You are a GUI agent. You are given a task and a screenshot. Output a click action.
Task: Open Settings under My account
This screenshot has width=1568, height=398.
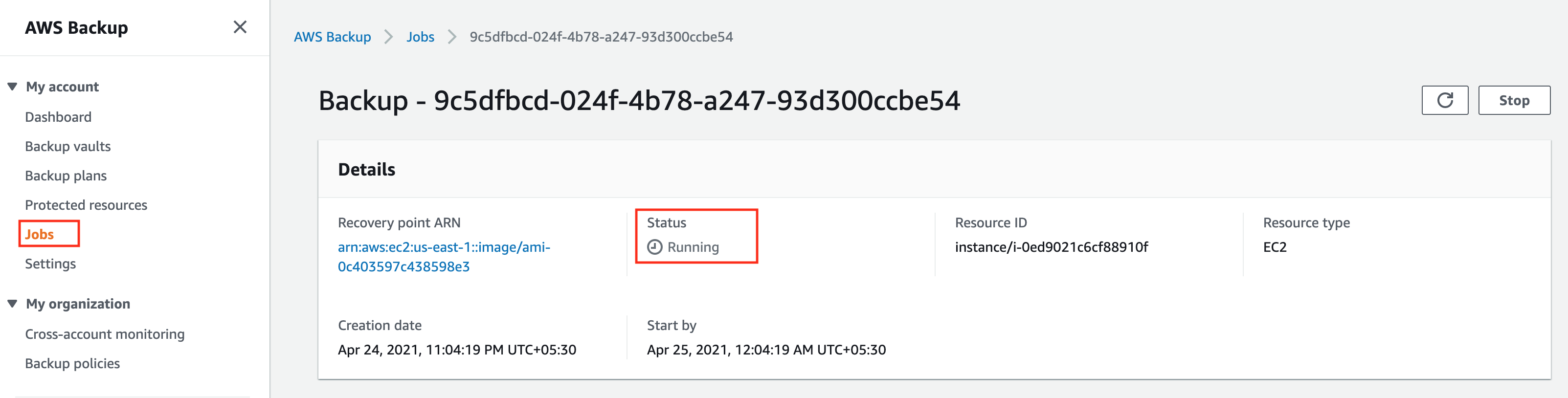pos(50,264)
